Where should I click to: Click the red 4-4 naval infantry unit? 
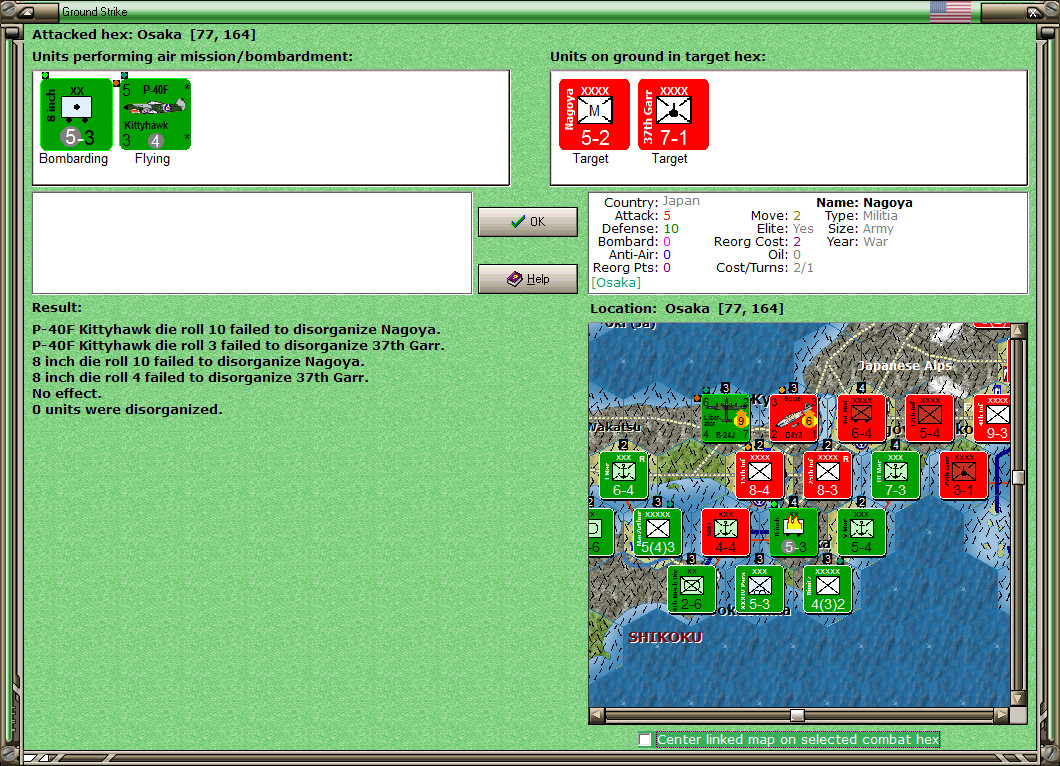725,532
